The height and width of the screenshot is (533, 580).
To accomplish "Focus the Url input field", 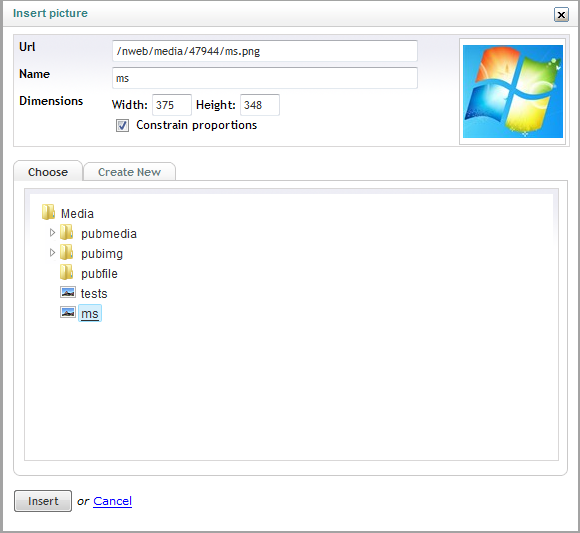I will (265, 51).
